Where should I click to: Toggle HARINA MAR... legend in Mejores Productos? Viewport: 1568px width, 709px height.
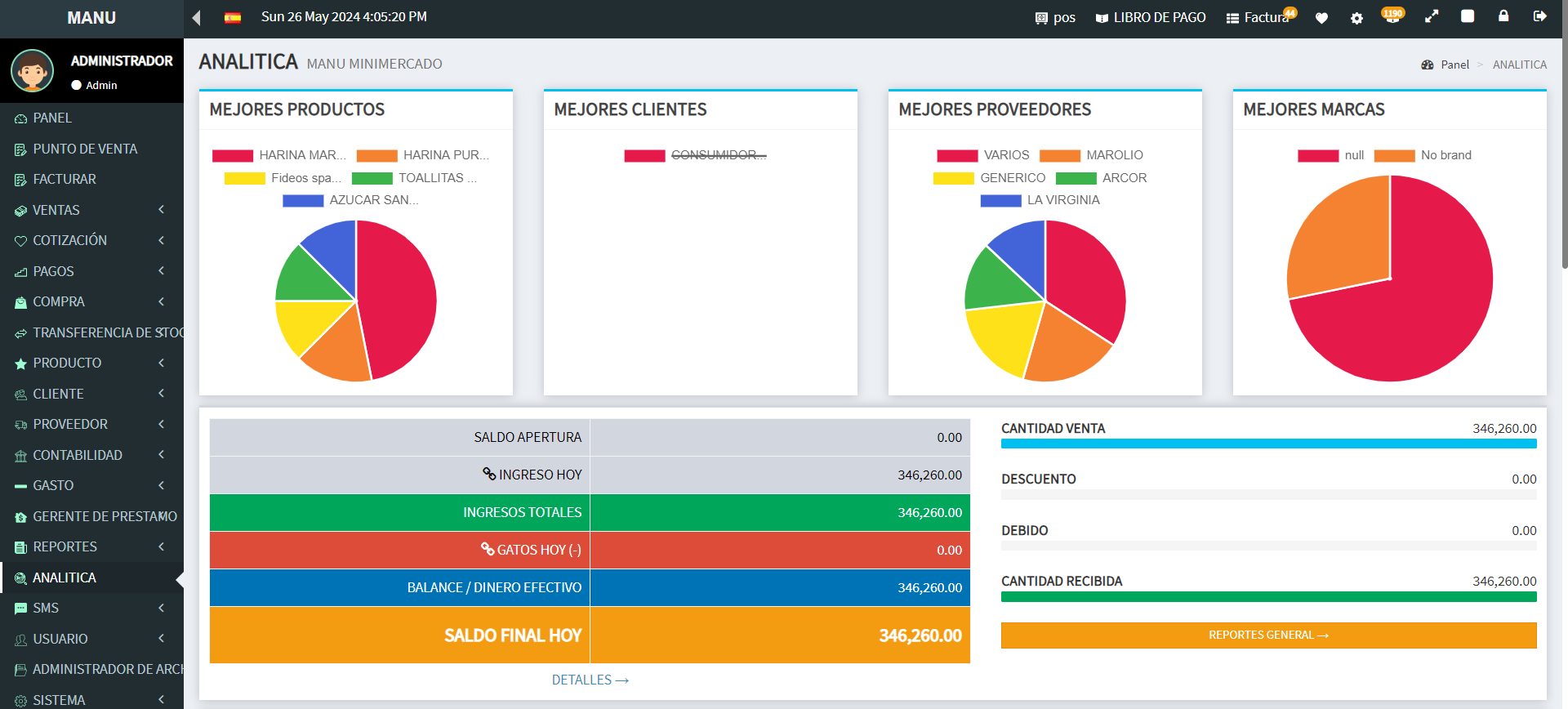(278, 155)
